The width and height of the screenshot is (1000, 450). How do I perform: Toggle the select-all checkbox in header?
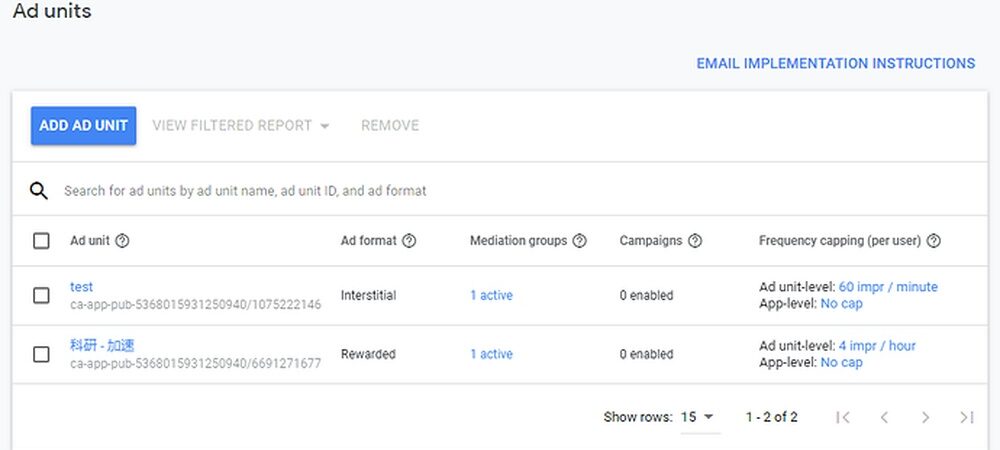(x=41, y=241)
